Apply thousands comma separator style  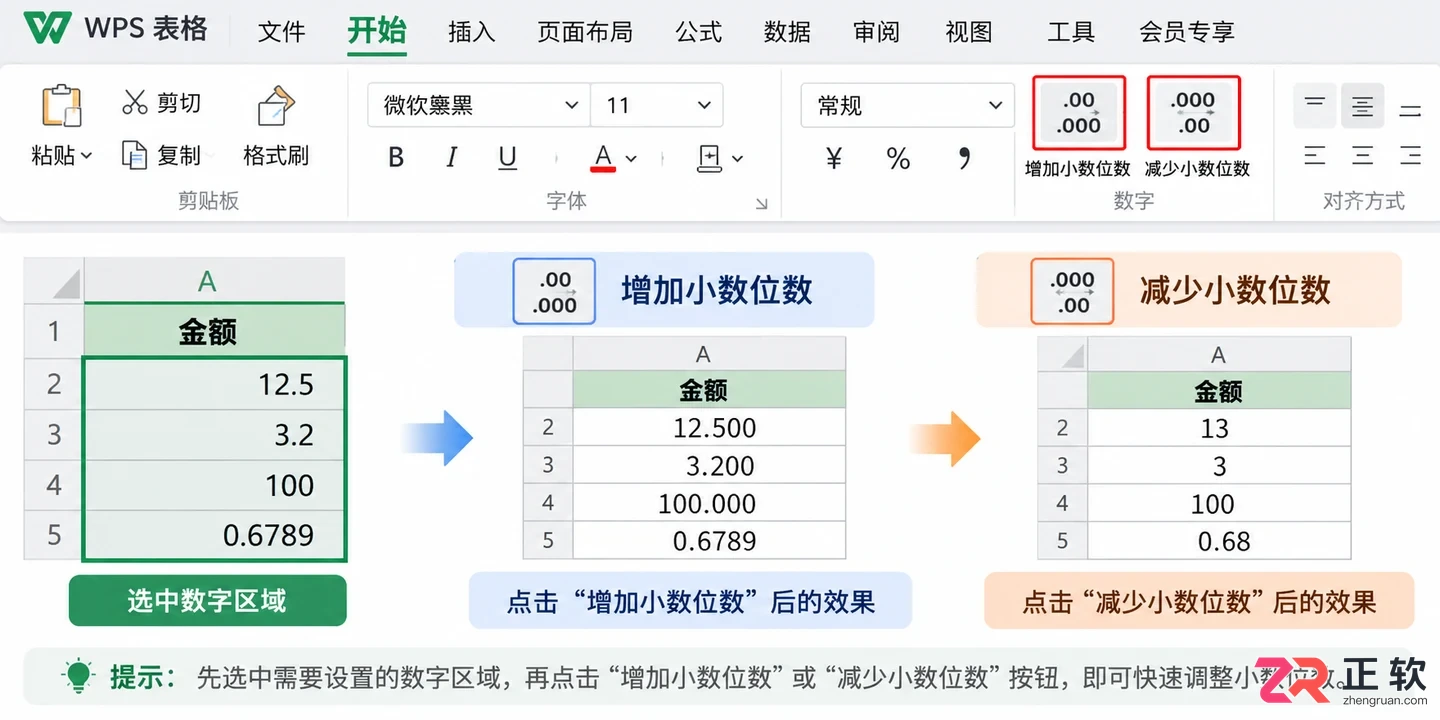tap(964, 158)
